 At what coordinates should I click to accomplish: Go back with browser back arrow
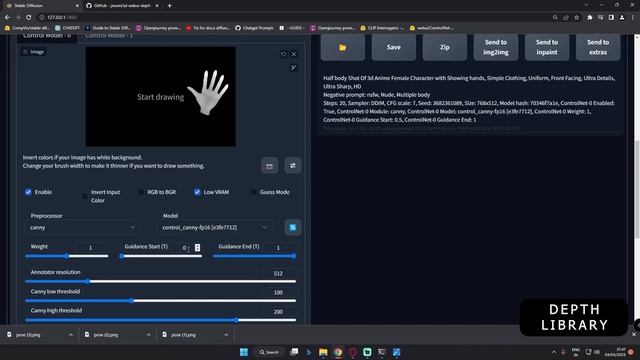(7, 18)
